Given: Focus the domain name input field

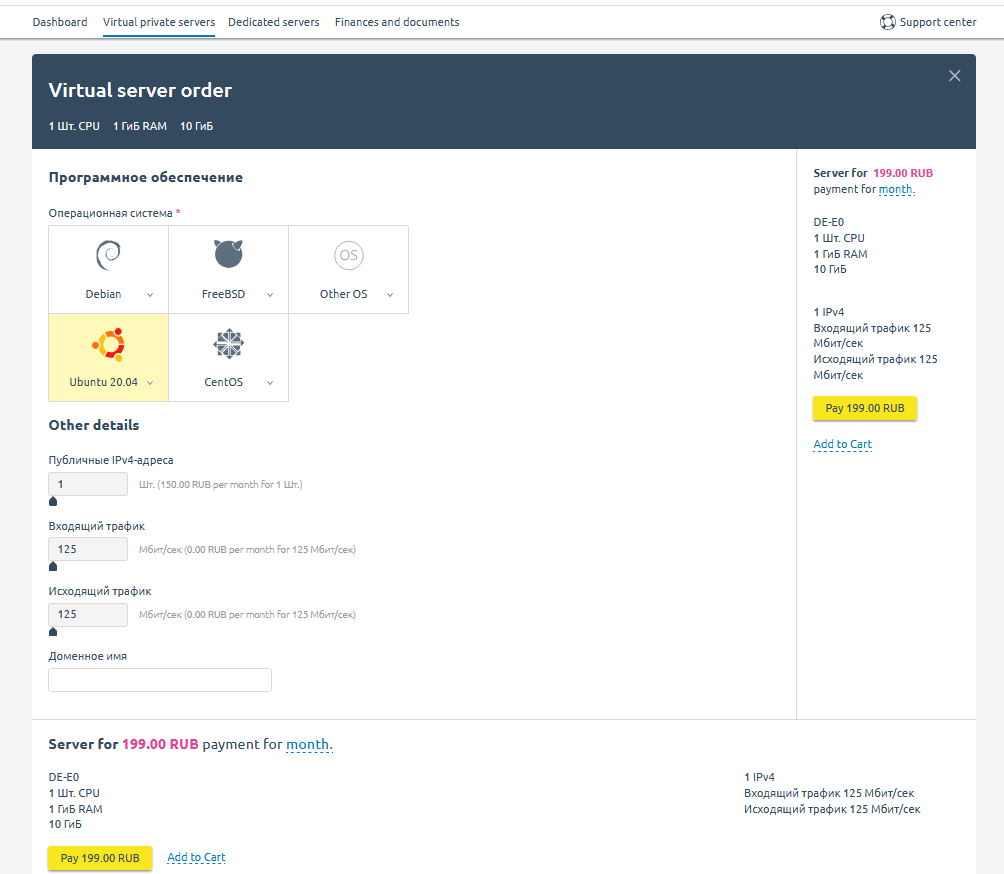Looking at the screenshot, I should tap(160, 680).
